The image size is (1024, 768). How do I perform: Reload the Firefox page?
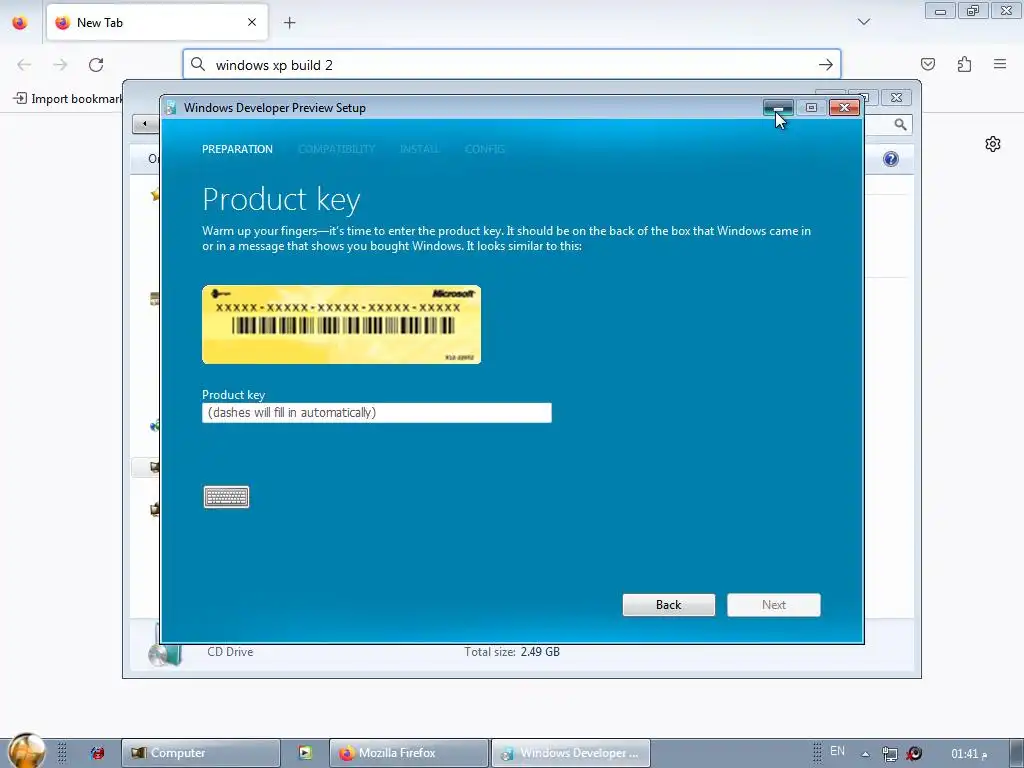point(96,65)
